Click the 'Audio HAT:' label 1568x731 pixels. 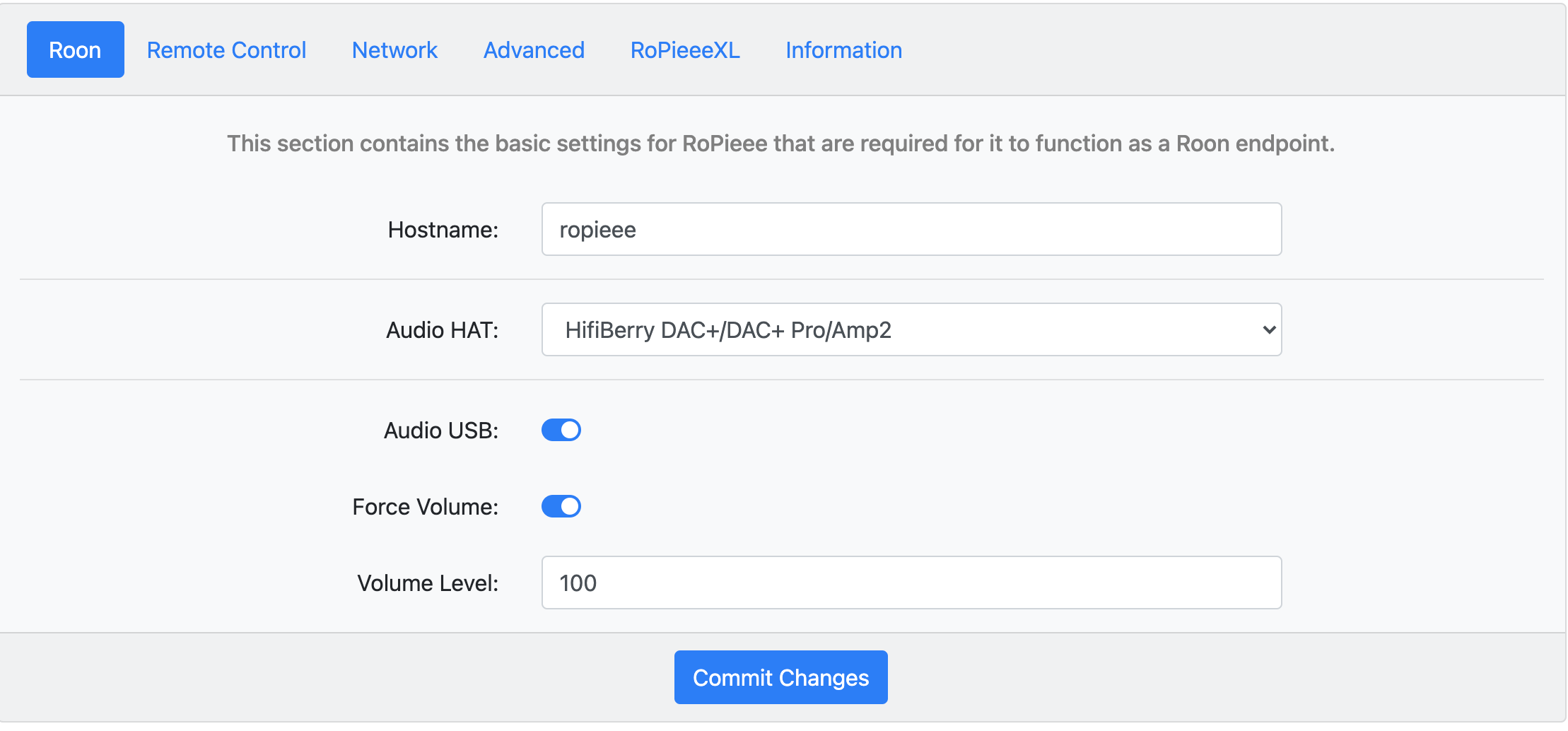pos(443,330)
